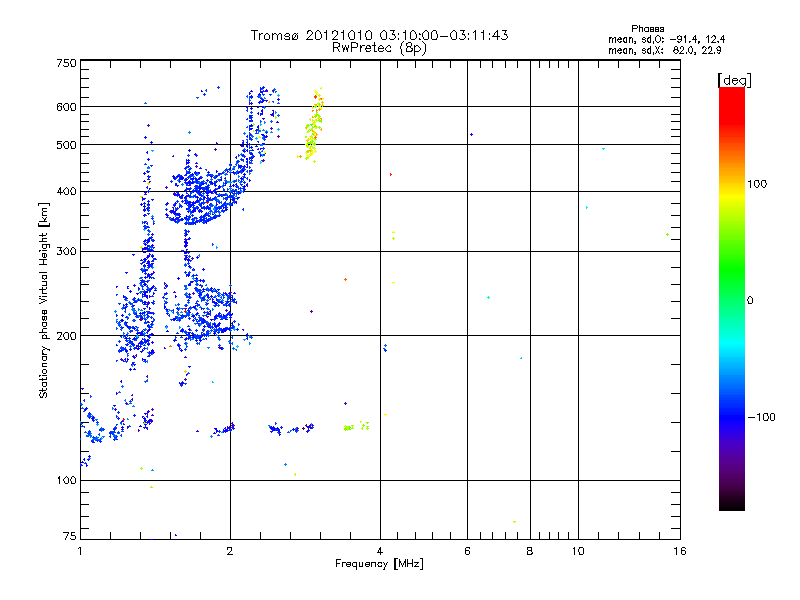
Task: Click the '300' y-axis tick label
Action: [x=66, y=252]
